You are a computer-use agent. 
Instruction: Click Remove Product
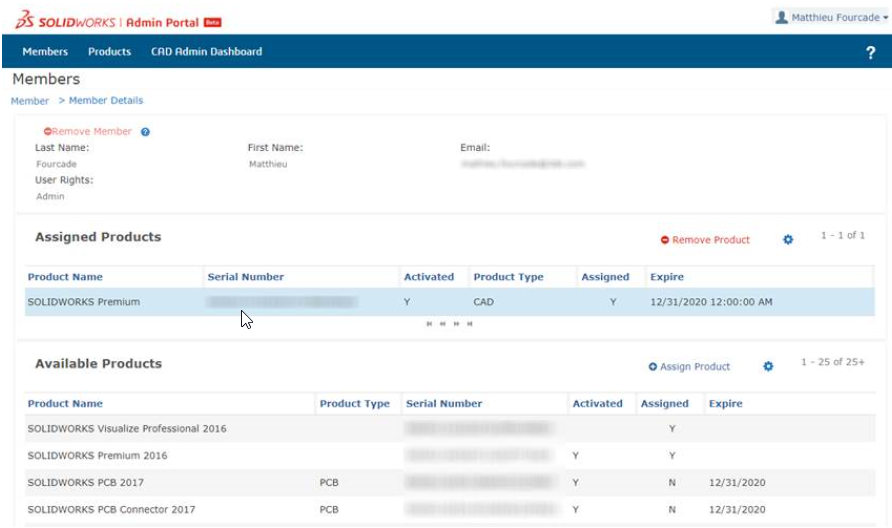pos(705,240)
